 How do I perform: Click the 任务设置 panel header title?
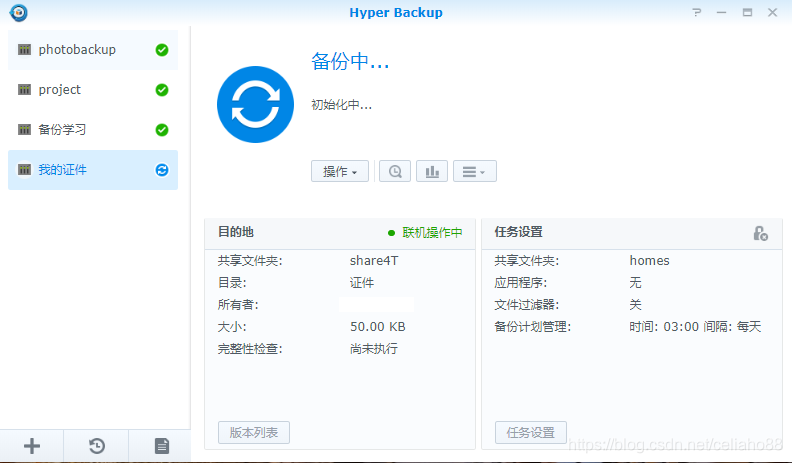(x=518, y=232)
